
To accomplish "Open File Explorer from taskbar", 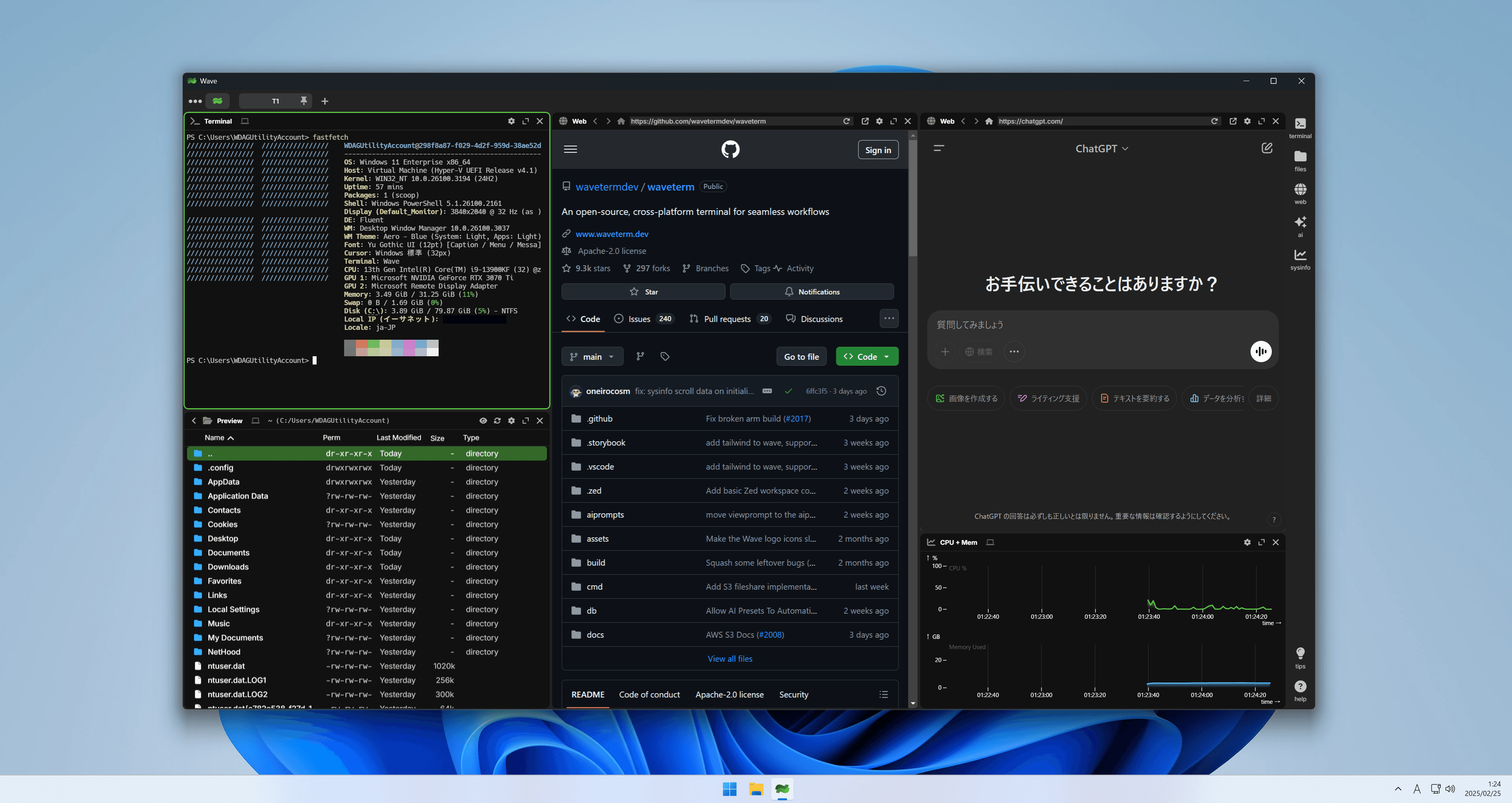I will coord(756,789).
